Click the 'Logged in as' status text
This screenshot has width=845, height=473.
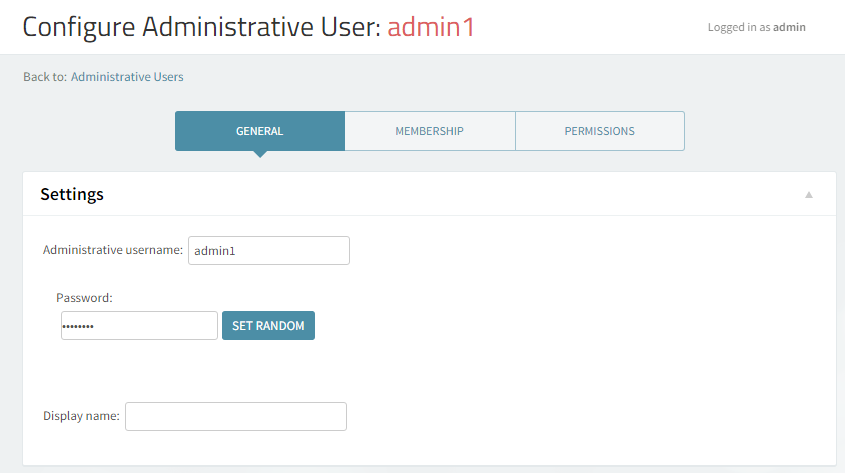[x=739, y=28]
